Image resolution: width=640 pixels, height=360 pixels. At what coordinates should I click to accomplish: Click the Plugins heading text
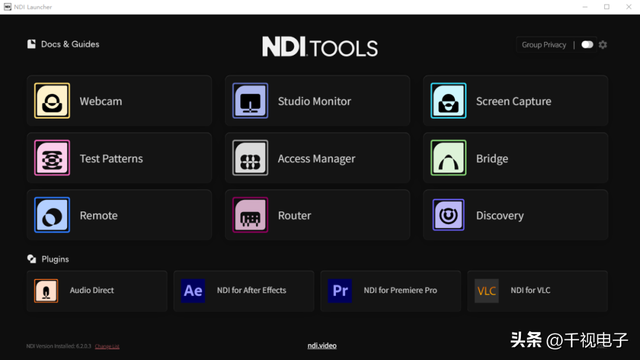pyautogui.click(x=55, y=259)
